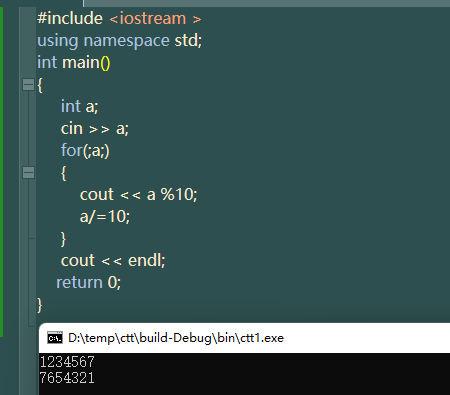450x395 pixels.
Task: Click the fold margin beside int main
Action: [x=28, y=62]
